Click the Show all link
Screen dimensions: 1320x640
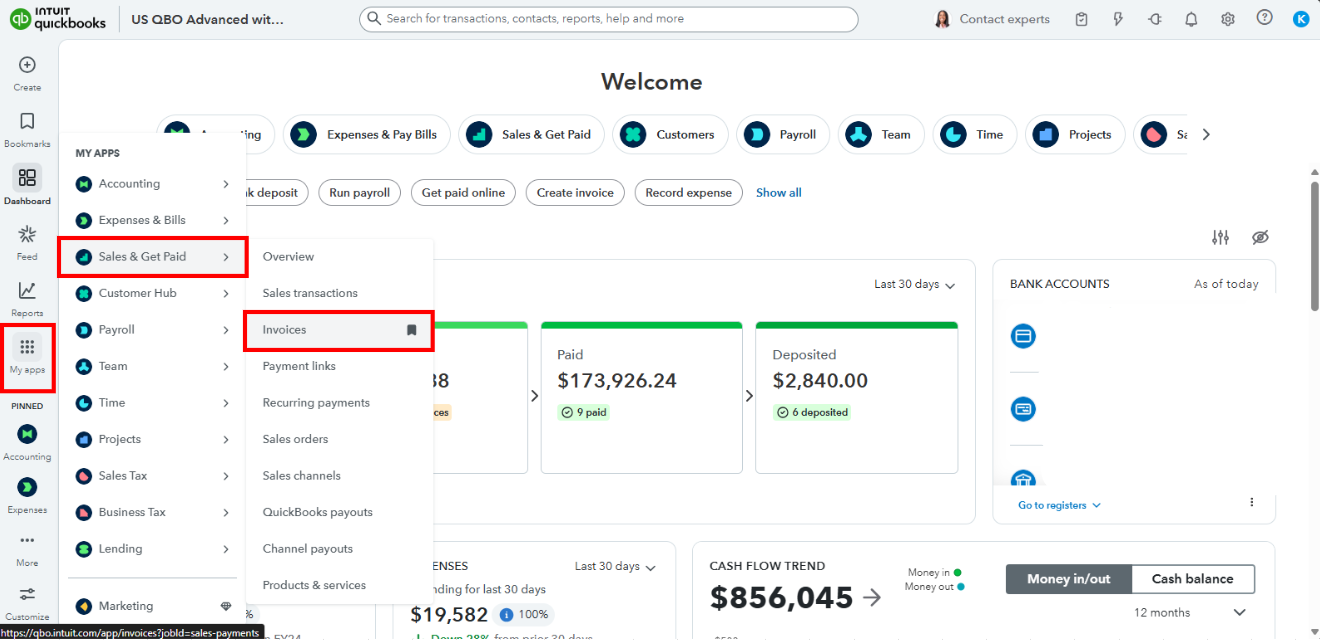click(x=778, y=193)
